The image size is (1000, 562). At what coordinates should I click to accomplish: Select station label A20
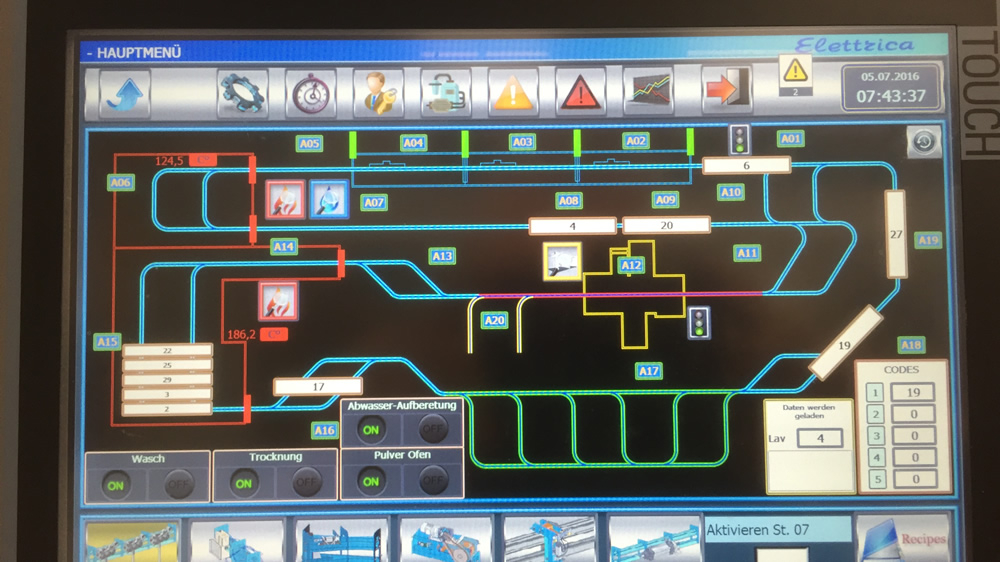point(494,320)
